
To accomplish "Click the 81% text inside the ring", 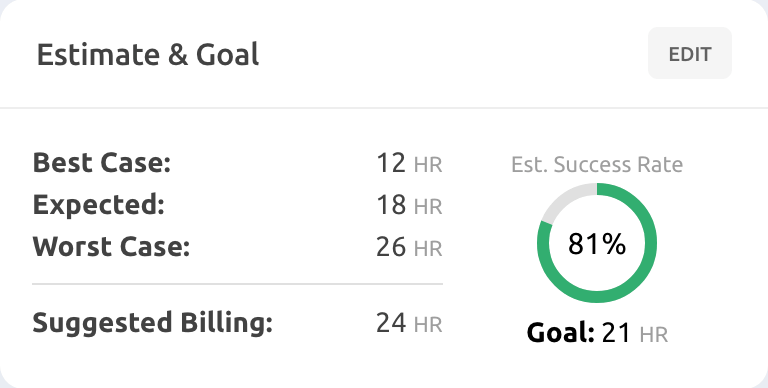I will click(x=597, y=243).
